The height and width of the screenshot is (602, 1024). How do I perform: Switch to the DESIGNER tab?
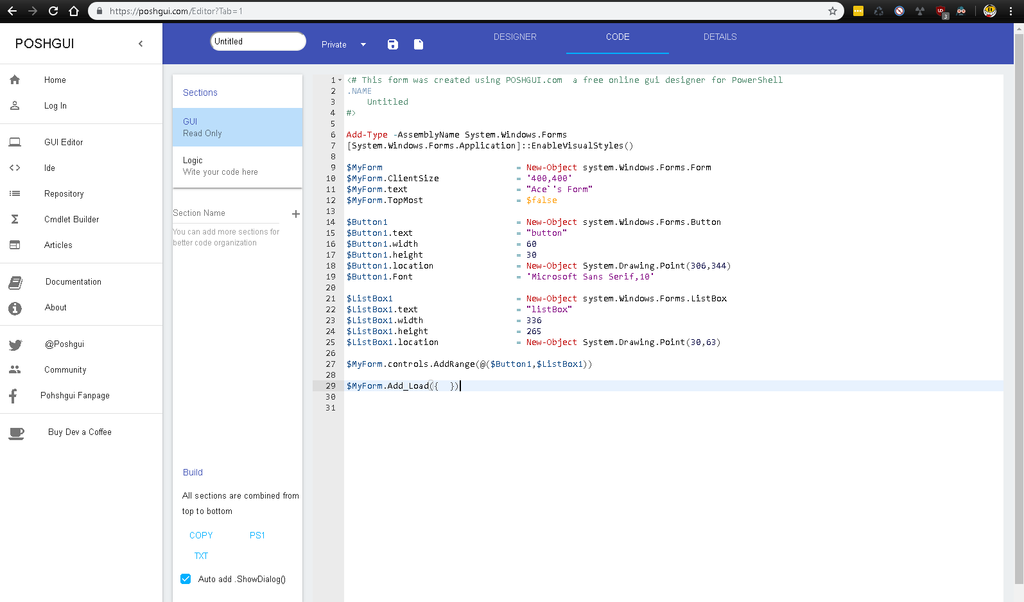515,36
